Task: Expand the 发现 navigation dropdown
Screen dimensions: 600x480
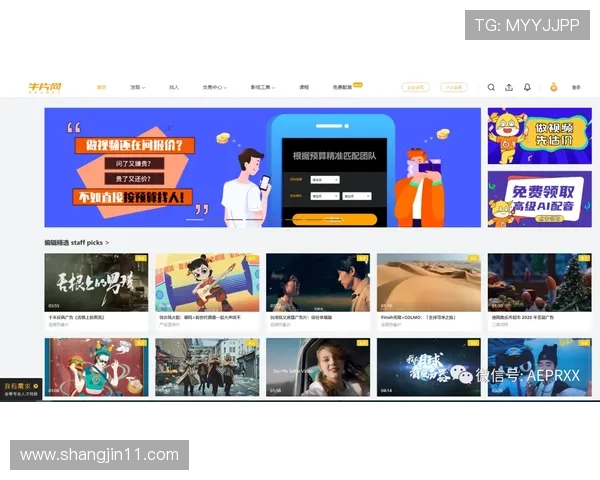Action: tap(137, 88)
